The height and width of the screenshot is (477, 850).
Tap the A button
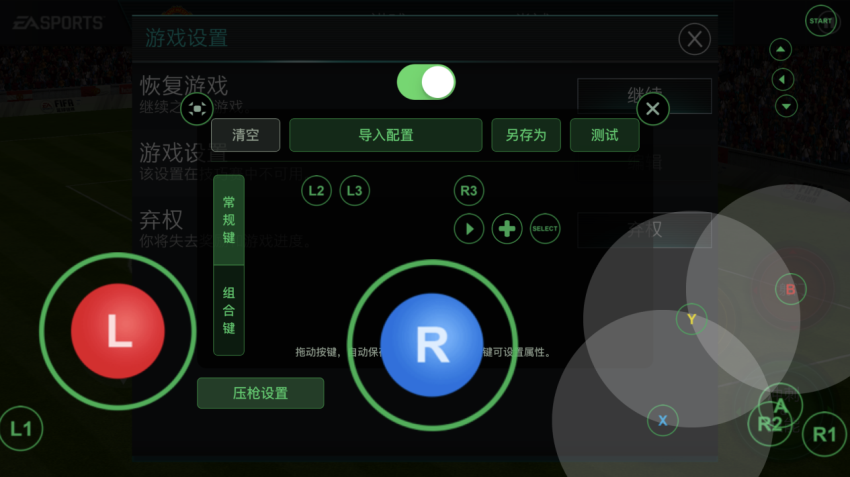781,405
